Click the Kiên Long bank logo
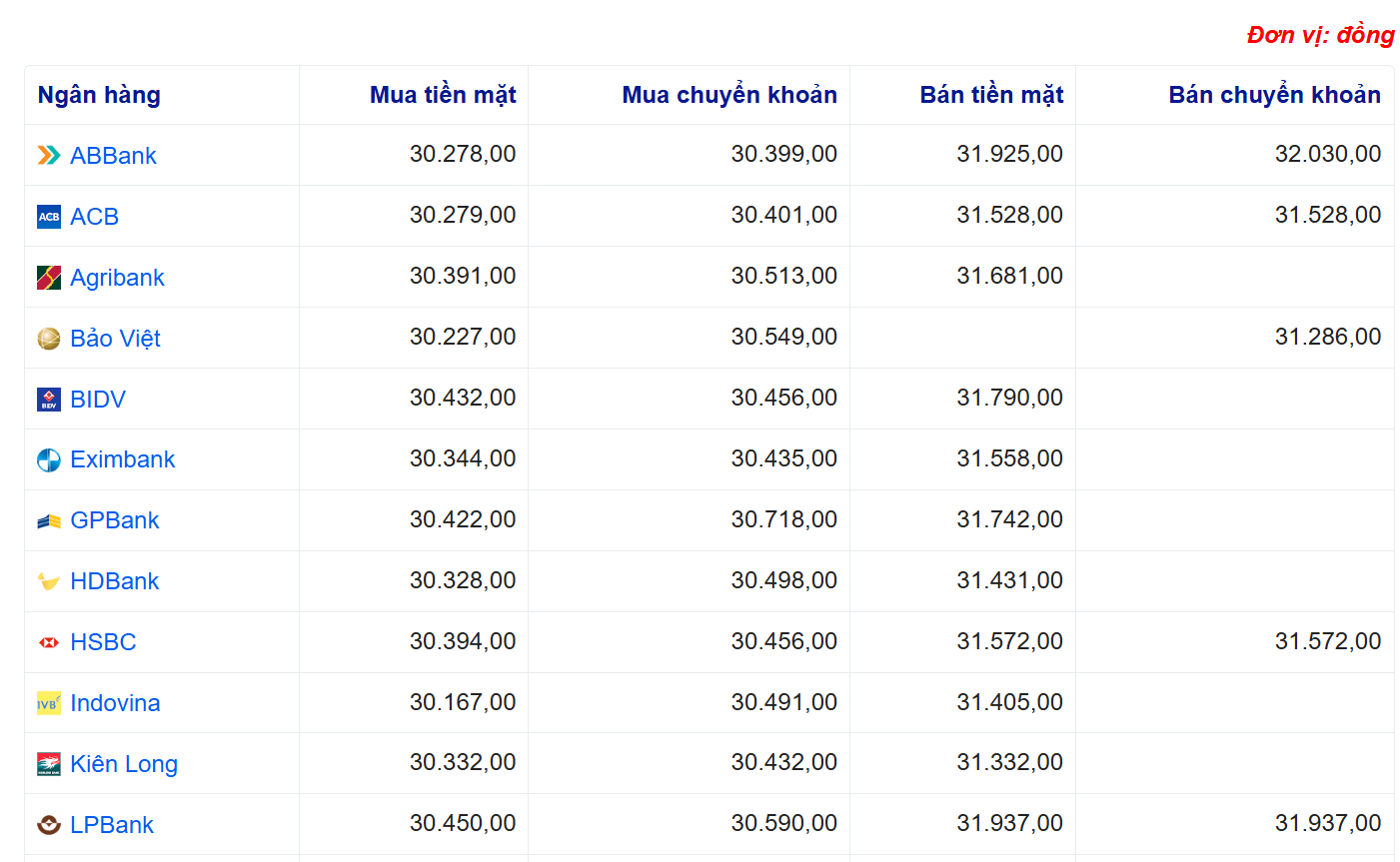 point(49,764)
